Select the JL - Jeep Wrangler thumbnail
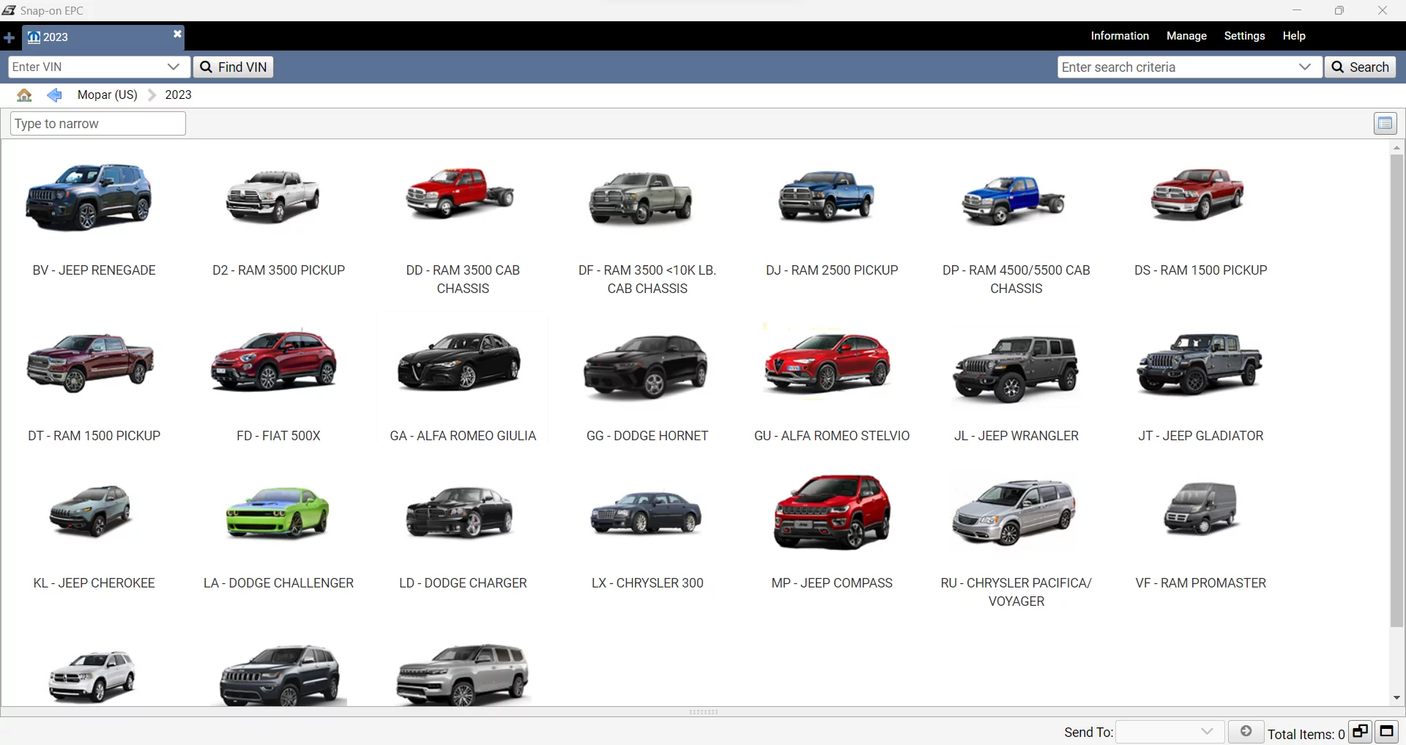Screen dimensions: 1406x745 click(1016, 370)
